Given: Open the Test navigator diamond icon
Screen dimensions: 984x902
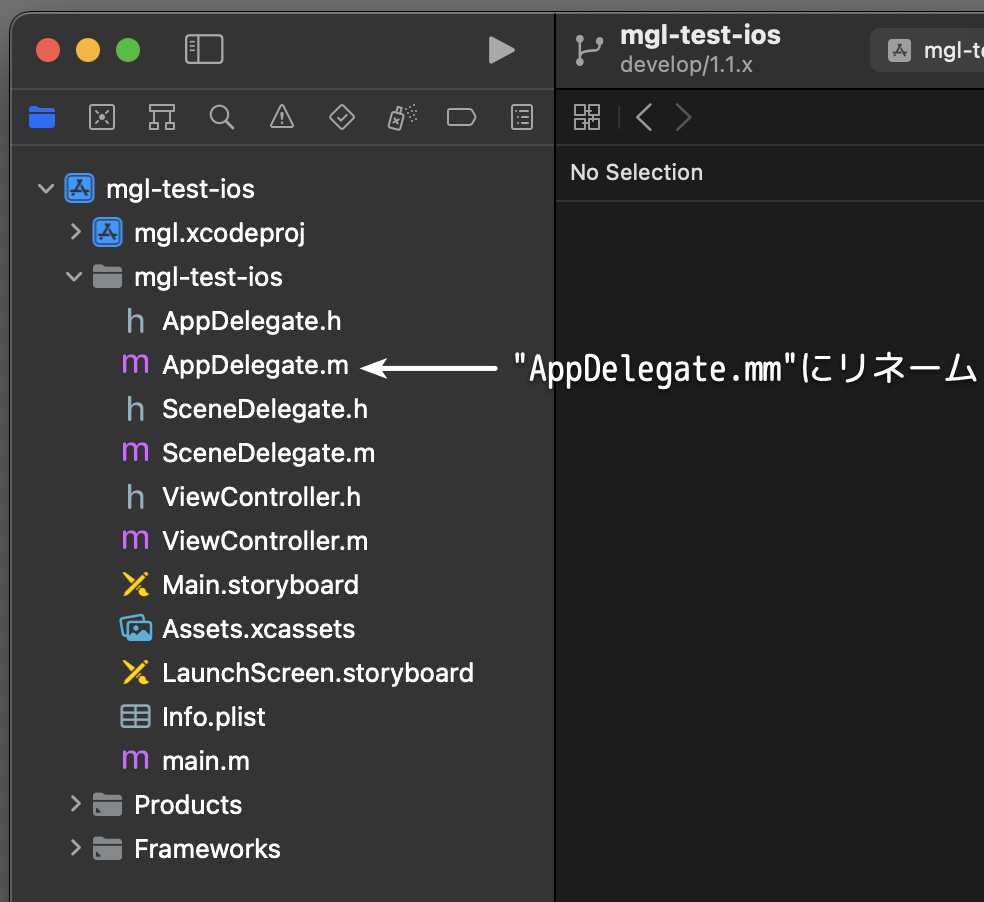Looking at the screenshot, I should pos(342,117).
